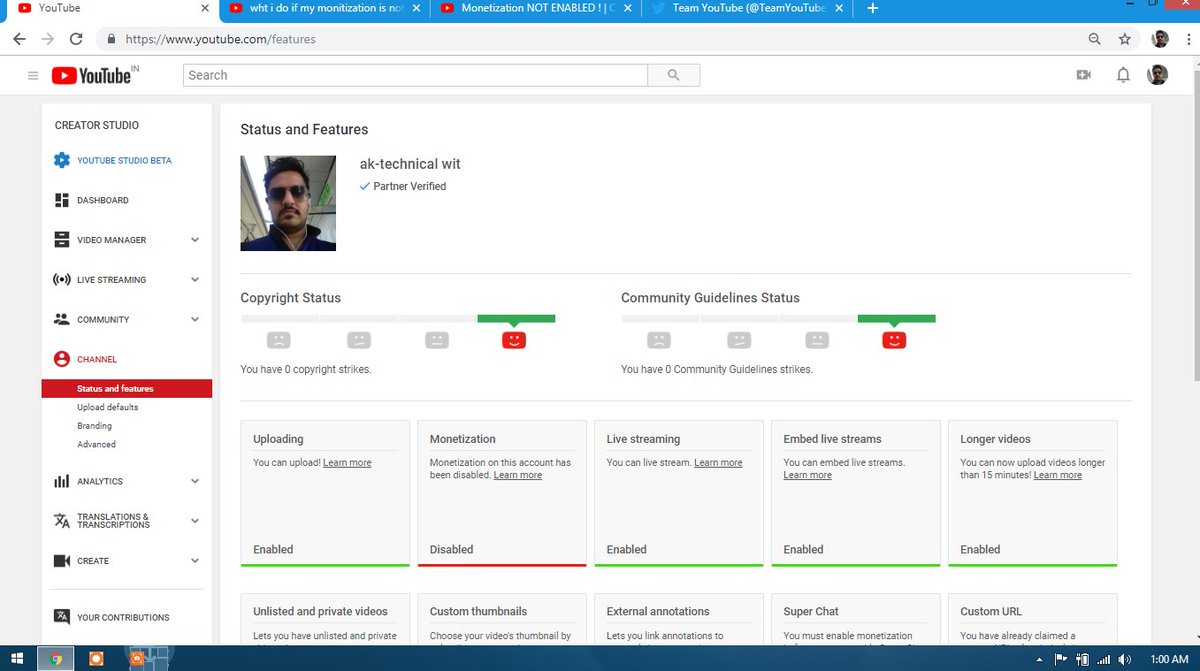Expand the Live Streaming section
1200x671 pixels.
tap(195, 280)
